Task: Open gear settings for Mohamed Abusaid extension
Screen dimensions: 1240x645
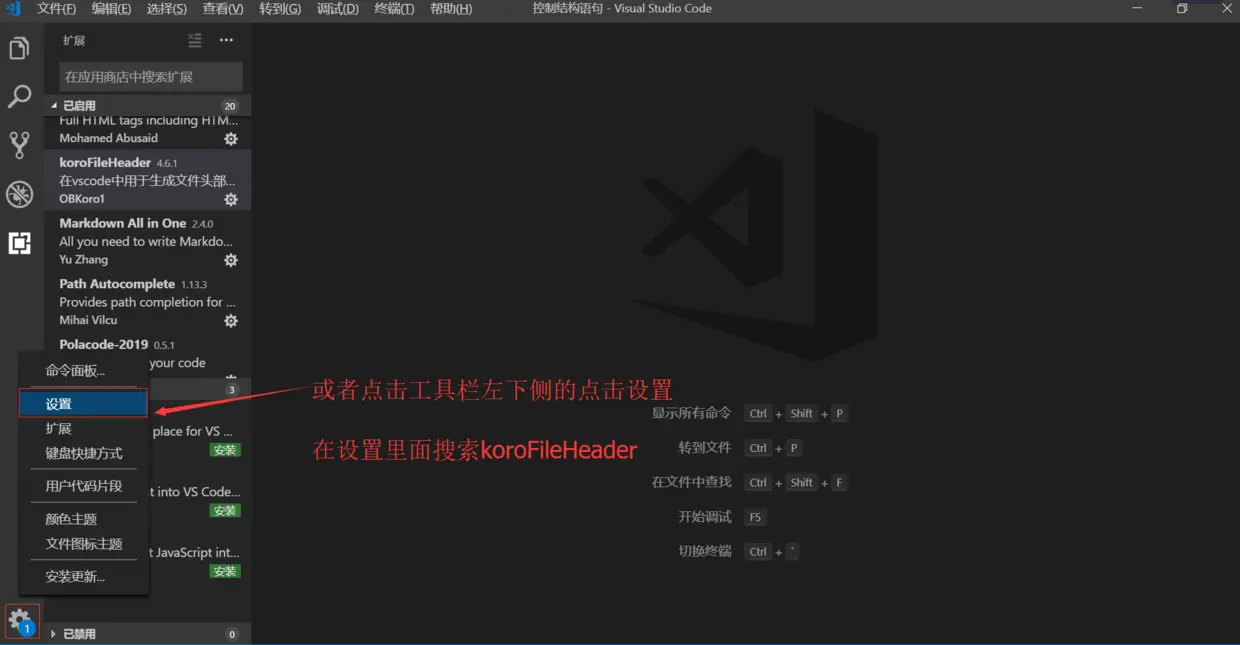Action: (231, 139)
